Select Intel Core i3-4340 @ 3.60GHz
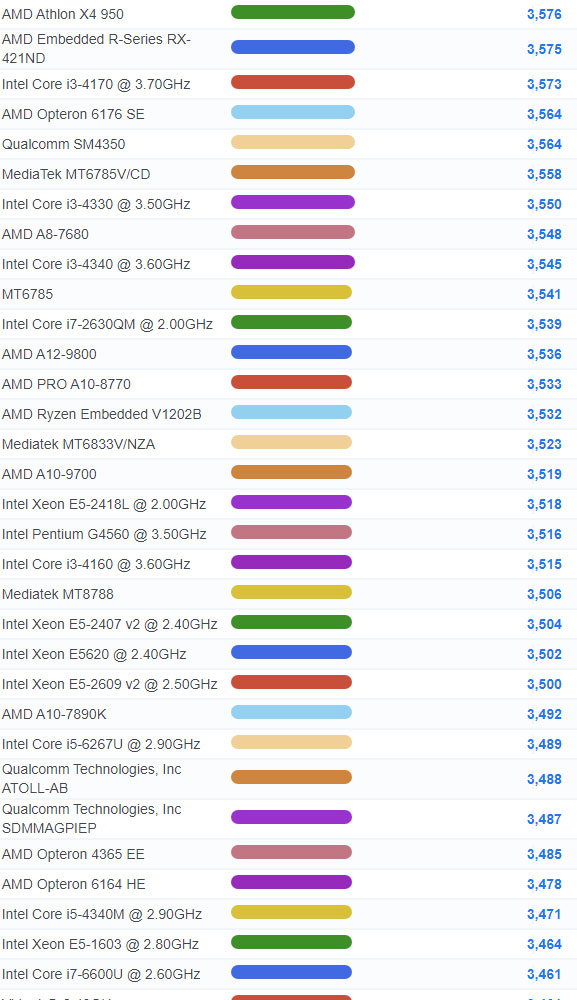 (x=96, y=264)
